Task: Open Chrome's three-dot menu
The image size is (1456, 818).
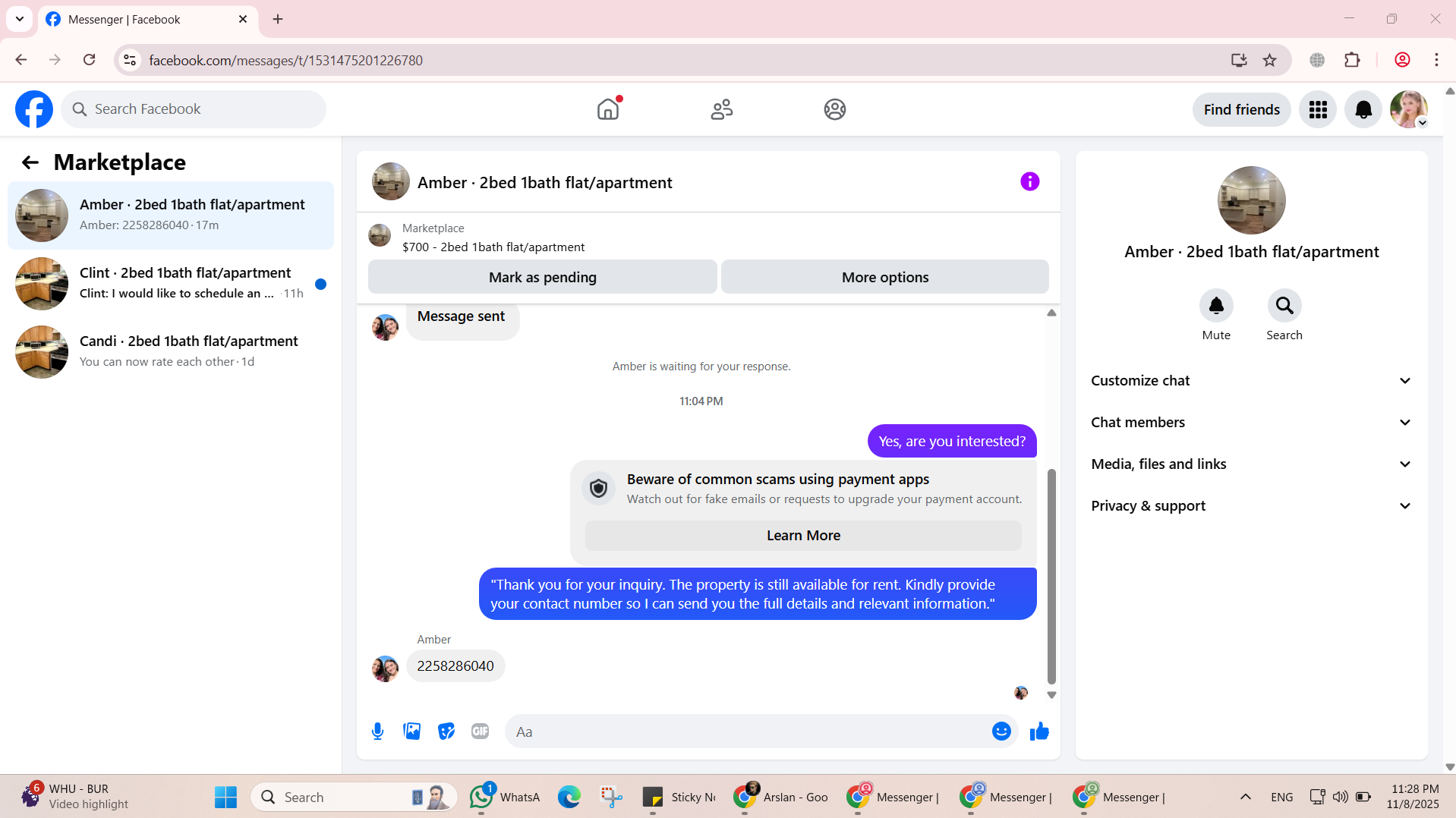Action: pyautogui.click(x=1436, y=60)
